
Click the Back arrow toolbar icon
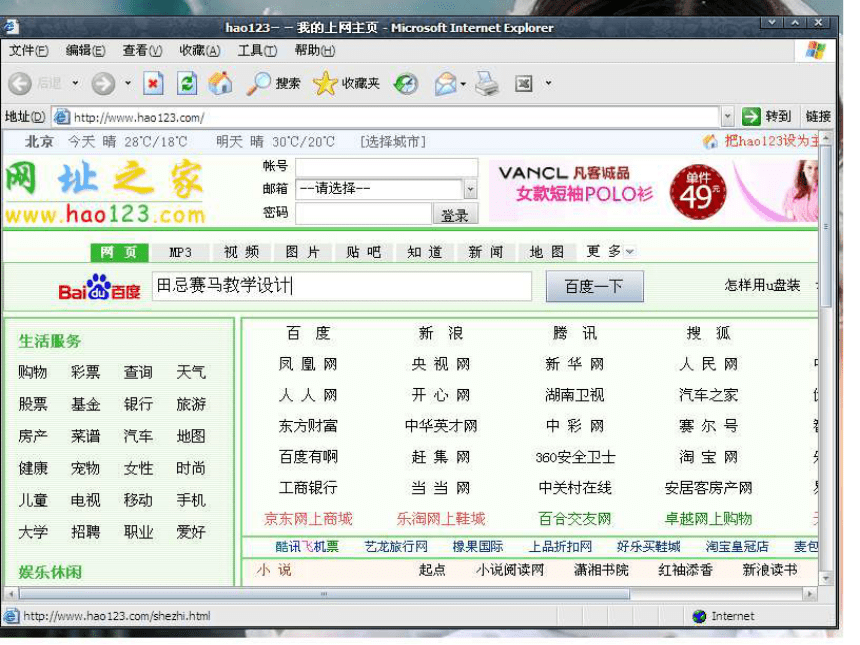point(21,83)
